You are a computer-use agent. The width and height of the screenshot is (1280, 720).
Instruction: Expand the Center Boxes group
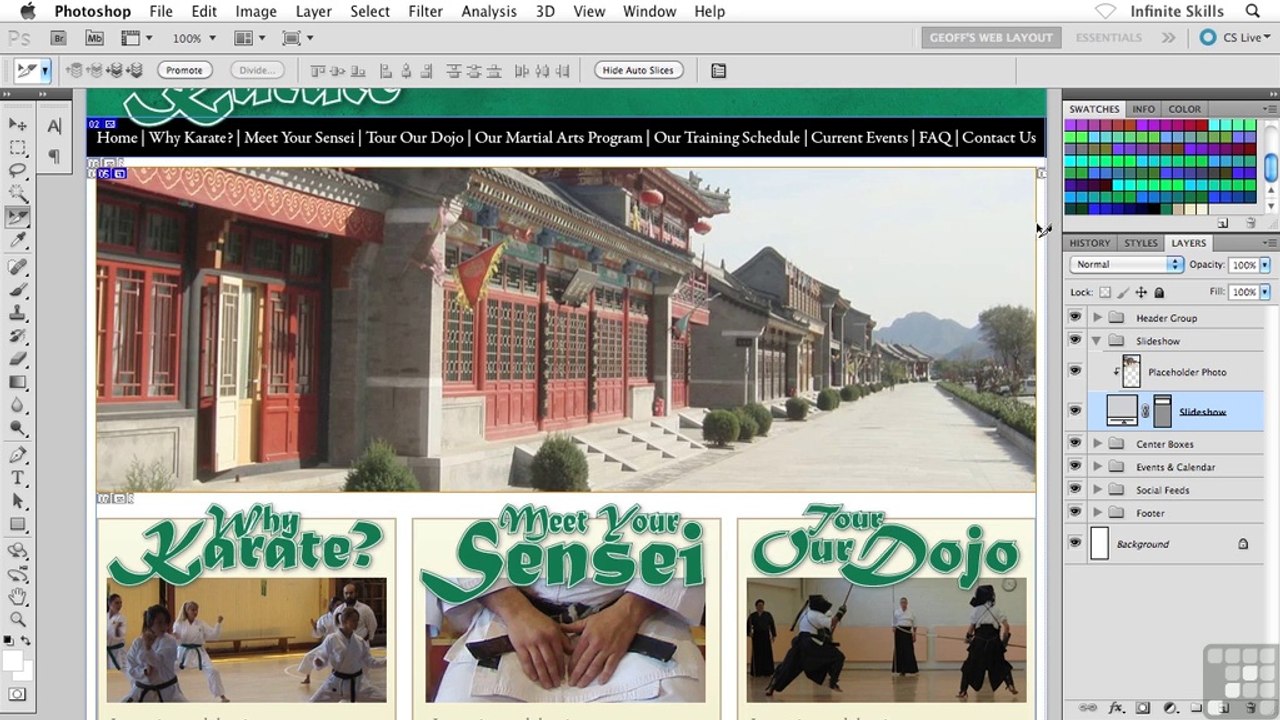point(1097,444)
